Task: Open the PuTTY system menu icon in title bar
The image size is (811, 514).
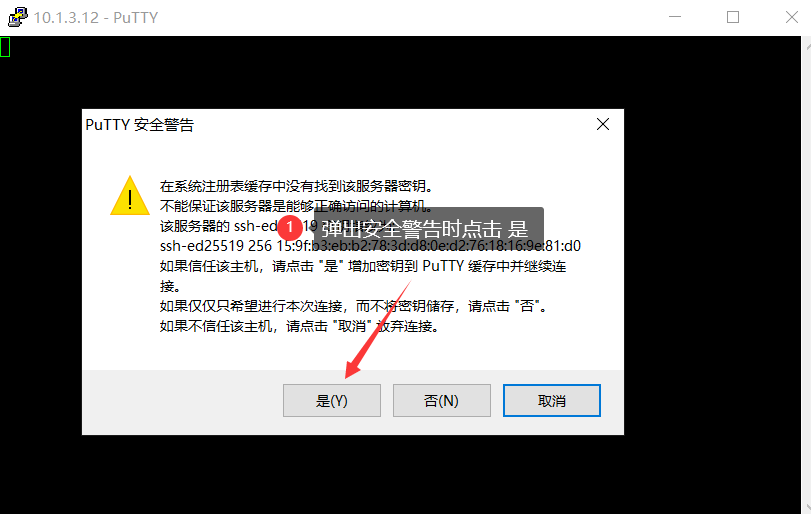Action: tap(18, 17)
